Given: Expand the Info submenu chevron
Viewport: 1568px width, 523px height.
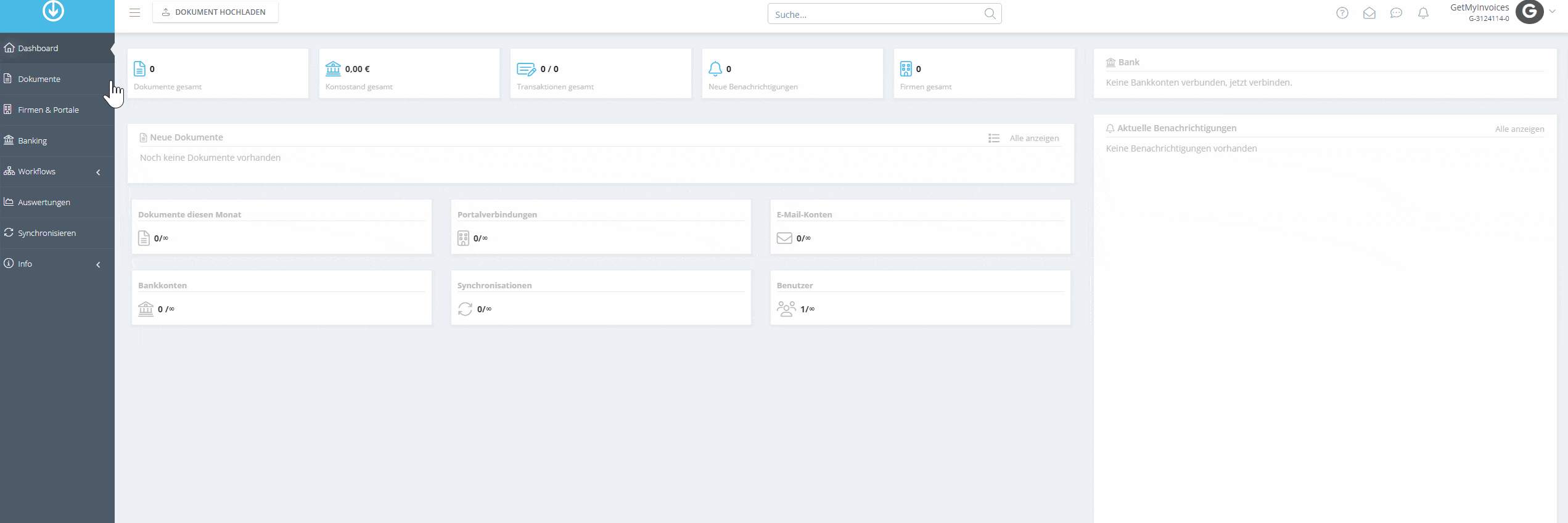Looking at the screenshot, I should click(x=98, y=264).
